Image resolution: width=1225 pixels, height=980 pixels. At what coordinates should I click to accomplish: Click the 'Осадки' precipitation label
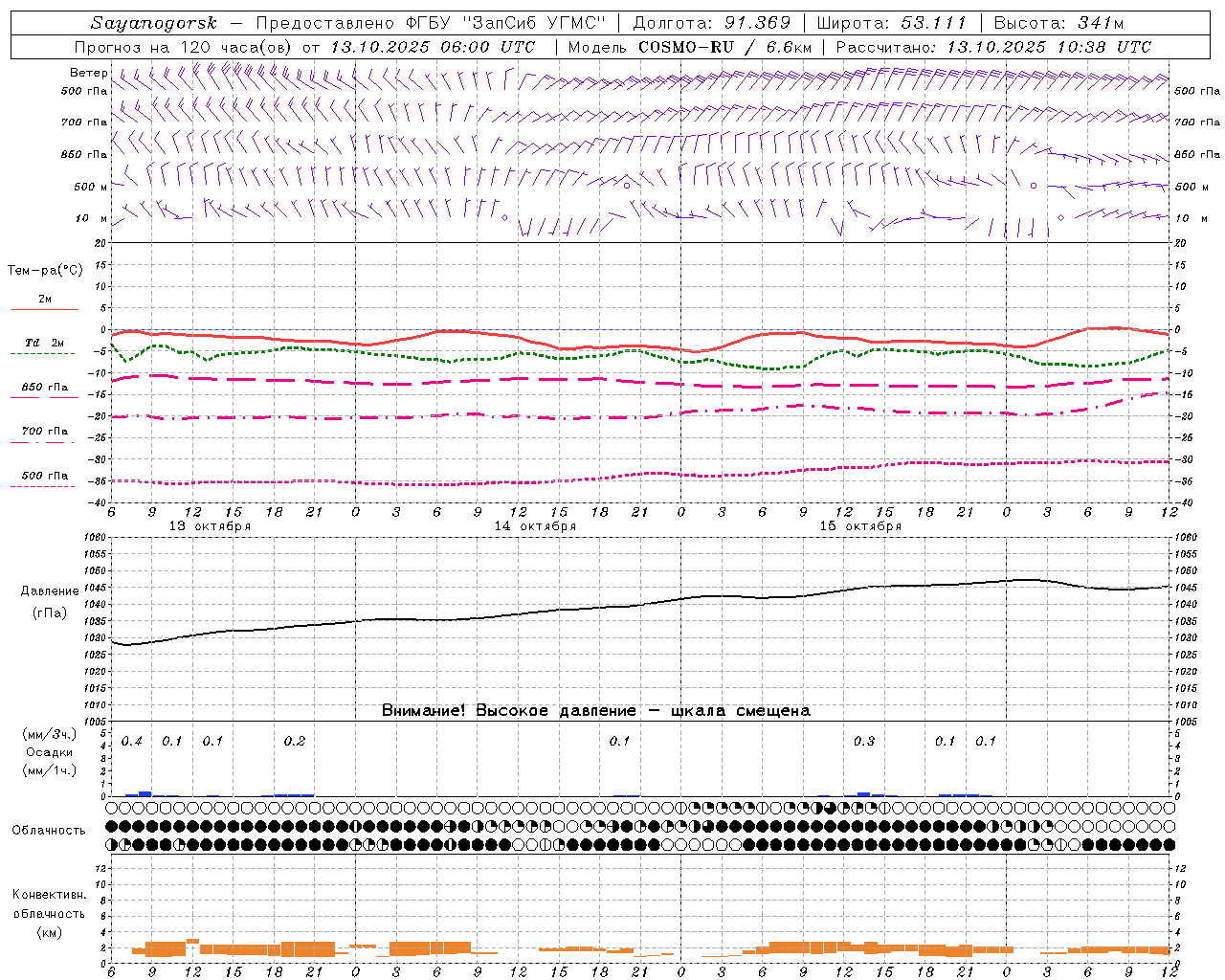(x=49, y=752)
